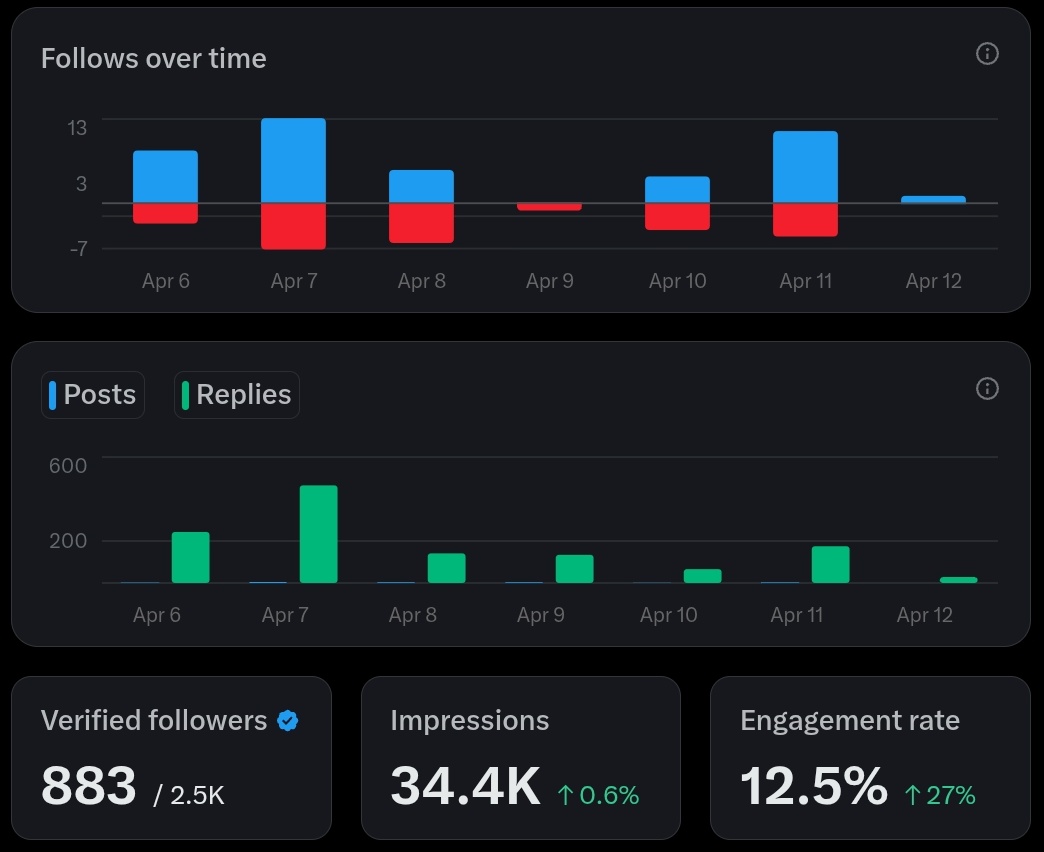This screenshot has height=852, width=1044.
Task: Click the Follows over time chart title
Action: (153, 58)
